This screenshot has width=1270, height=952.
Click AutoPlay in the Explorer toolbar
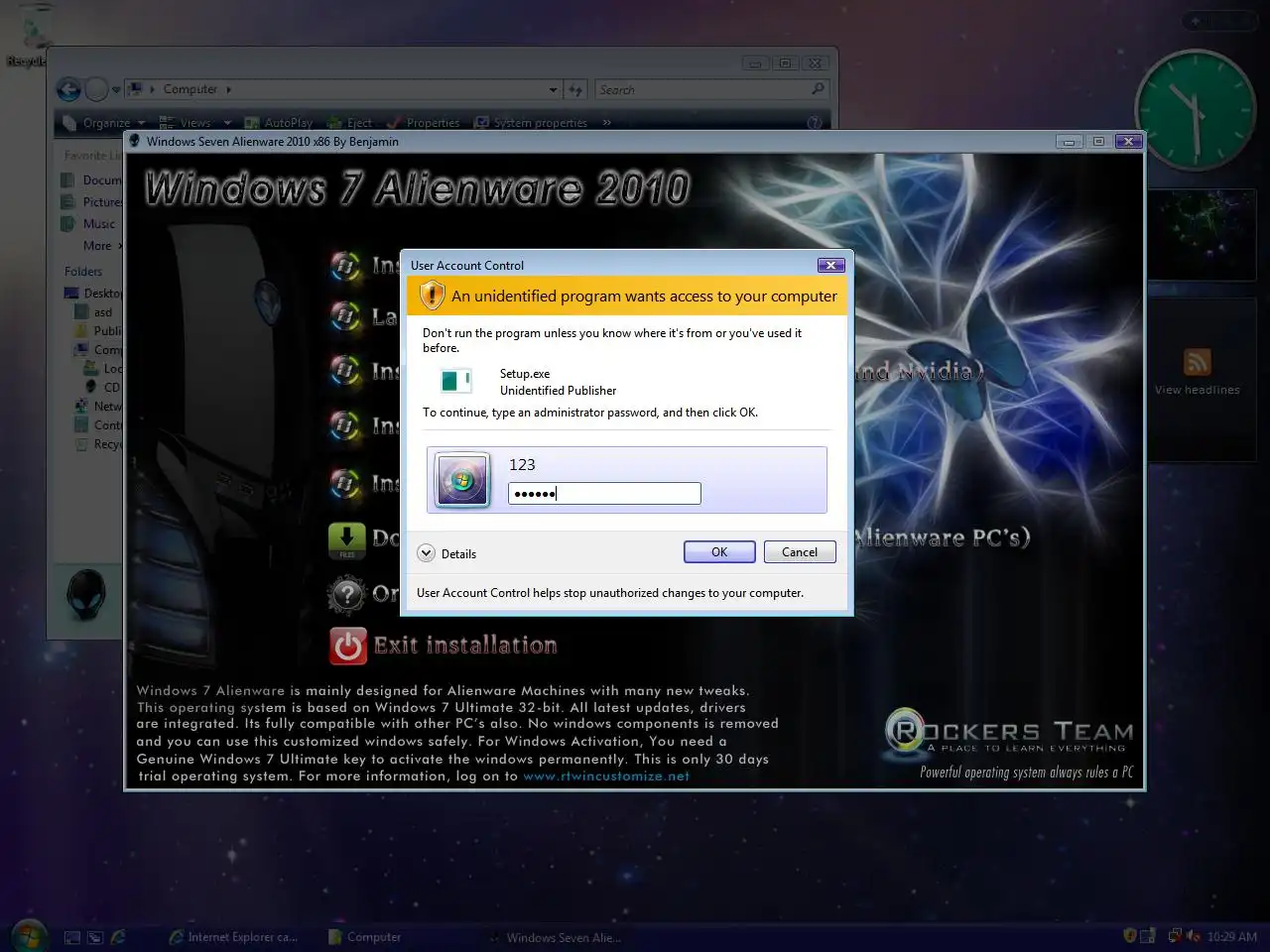[x=279, y=123]
